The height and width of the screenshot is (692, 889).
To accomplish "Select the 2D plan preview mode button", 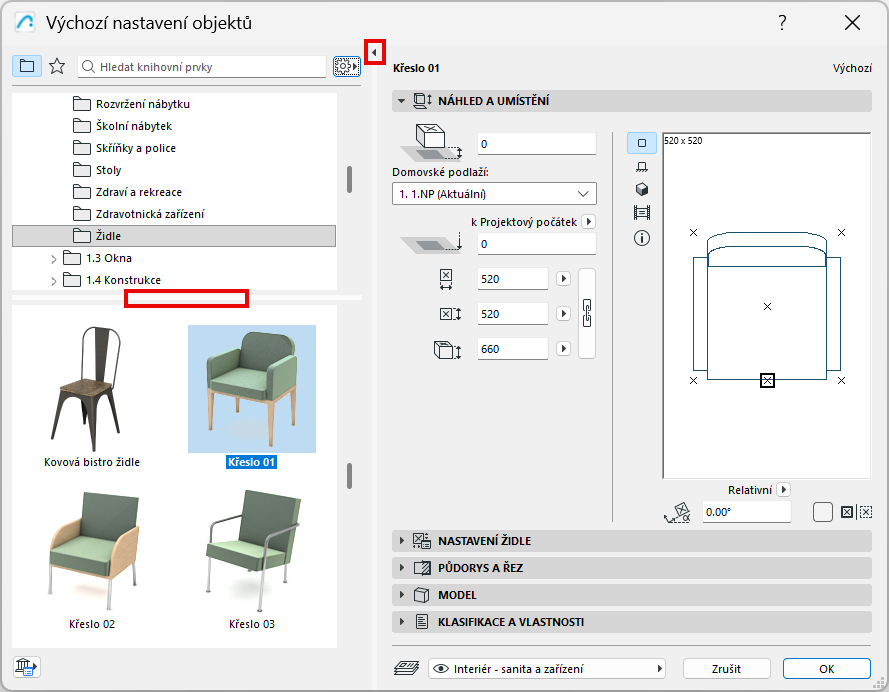I will point(642,143).
